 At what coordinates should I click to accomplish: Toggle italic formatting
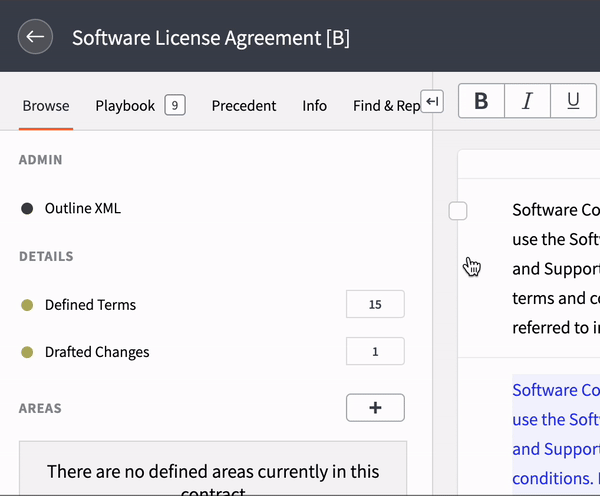(527, 101)
